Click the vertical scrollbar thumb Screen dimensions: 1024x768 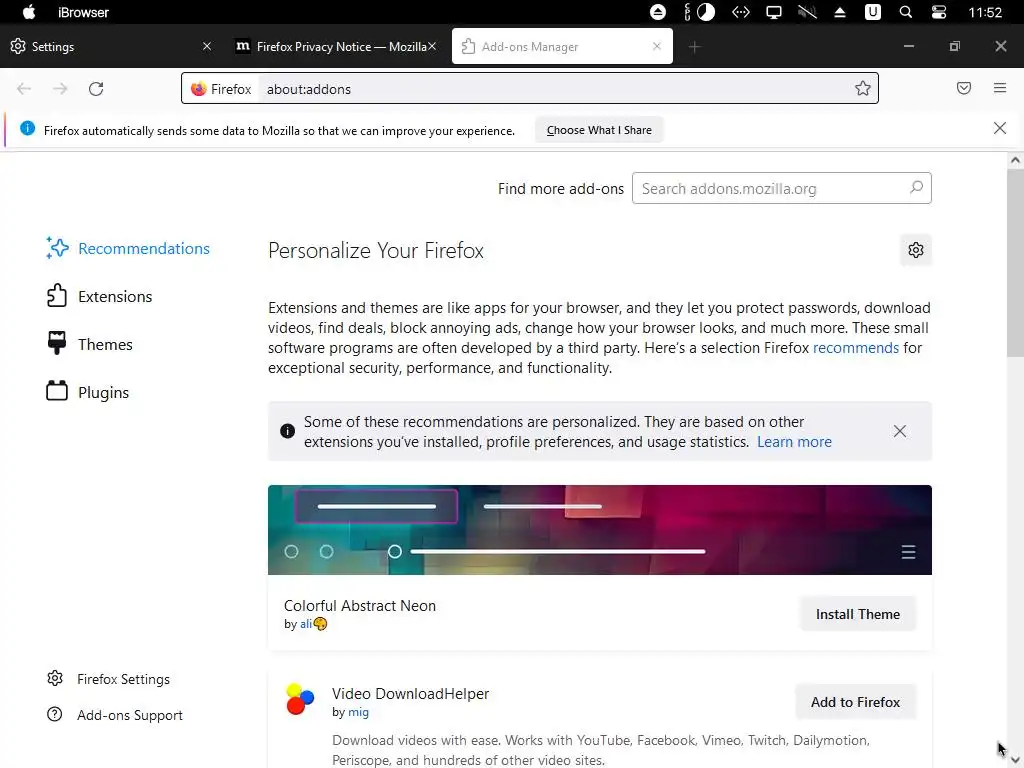pos(1015,261)
